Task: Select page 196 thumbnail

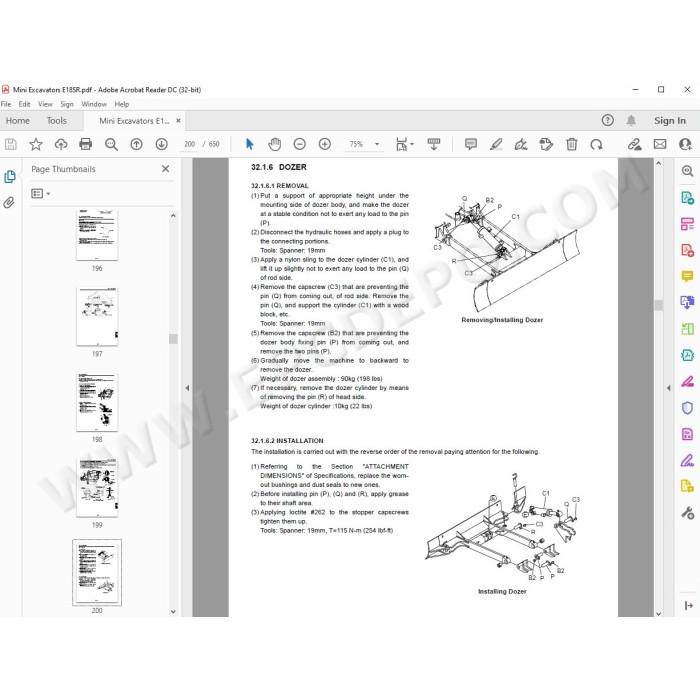Action: point(97,234)
